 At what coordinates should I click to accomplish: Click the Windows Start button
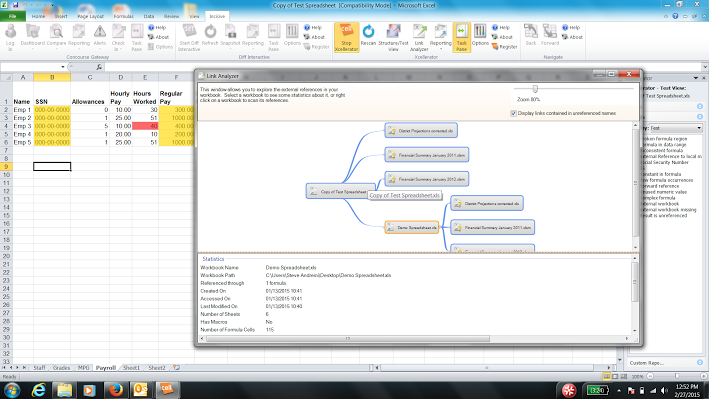[x=12, y=390]
